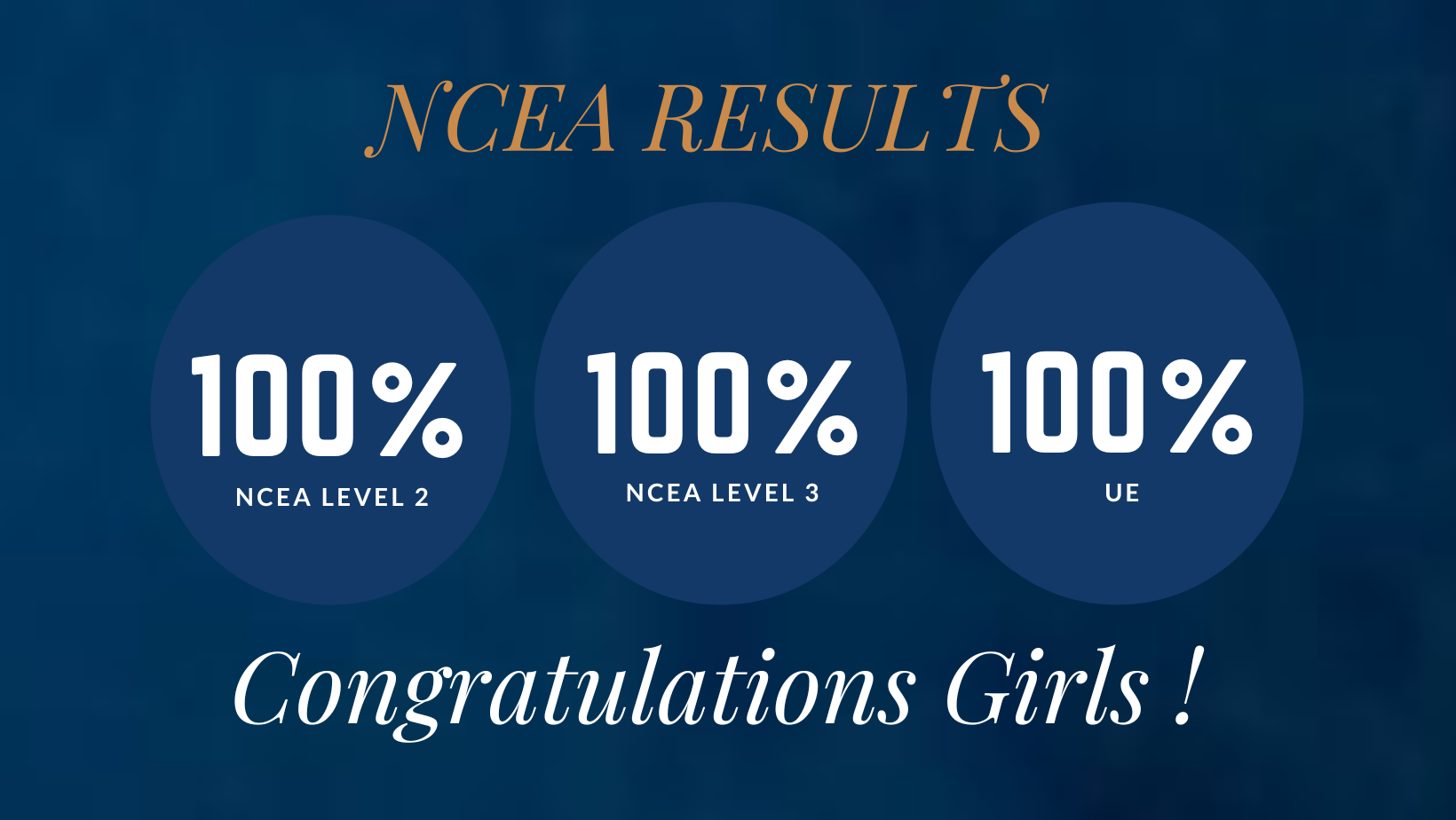Click the word Girls in the white script

click(x=1048, y=689)
